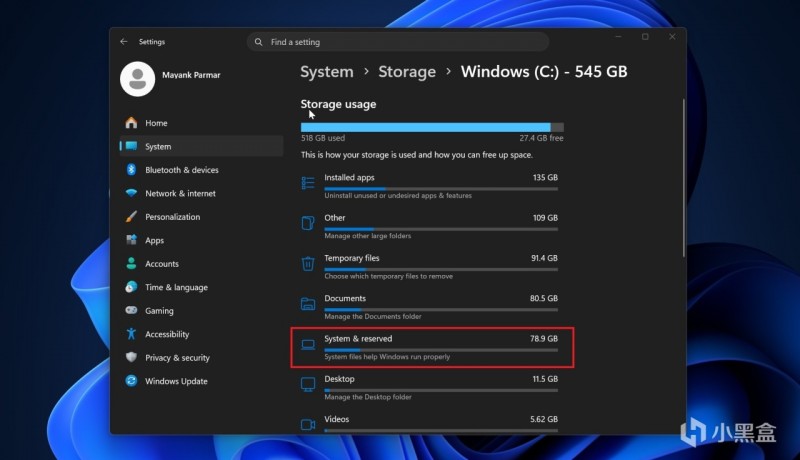
Task: Click the System monitor icon in sidebar
Action: tap(131, 146)
